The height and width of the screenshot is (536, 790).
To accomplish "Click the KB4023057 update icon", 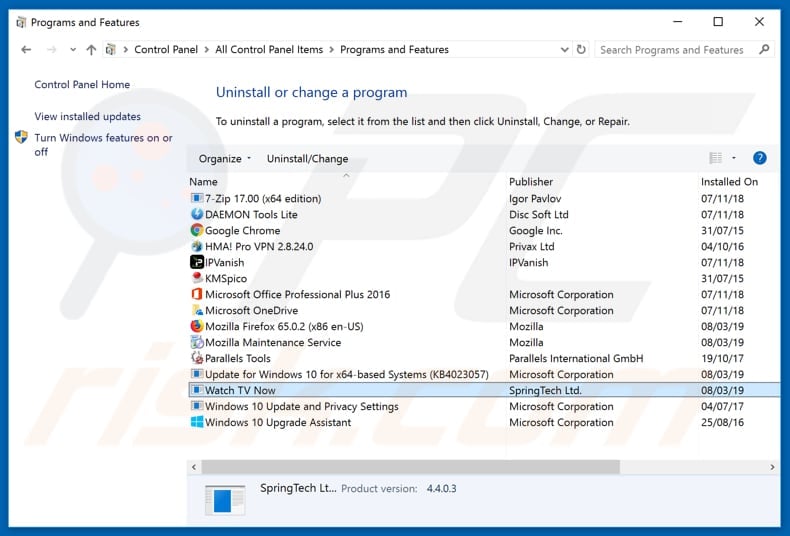I will [x=196, y=374].
